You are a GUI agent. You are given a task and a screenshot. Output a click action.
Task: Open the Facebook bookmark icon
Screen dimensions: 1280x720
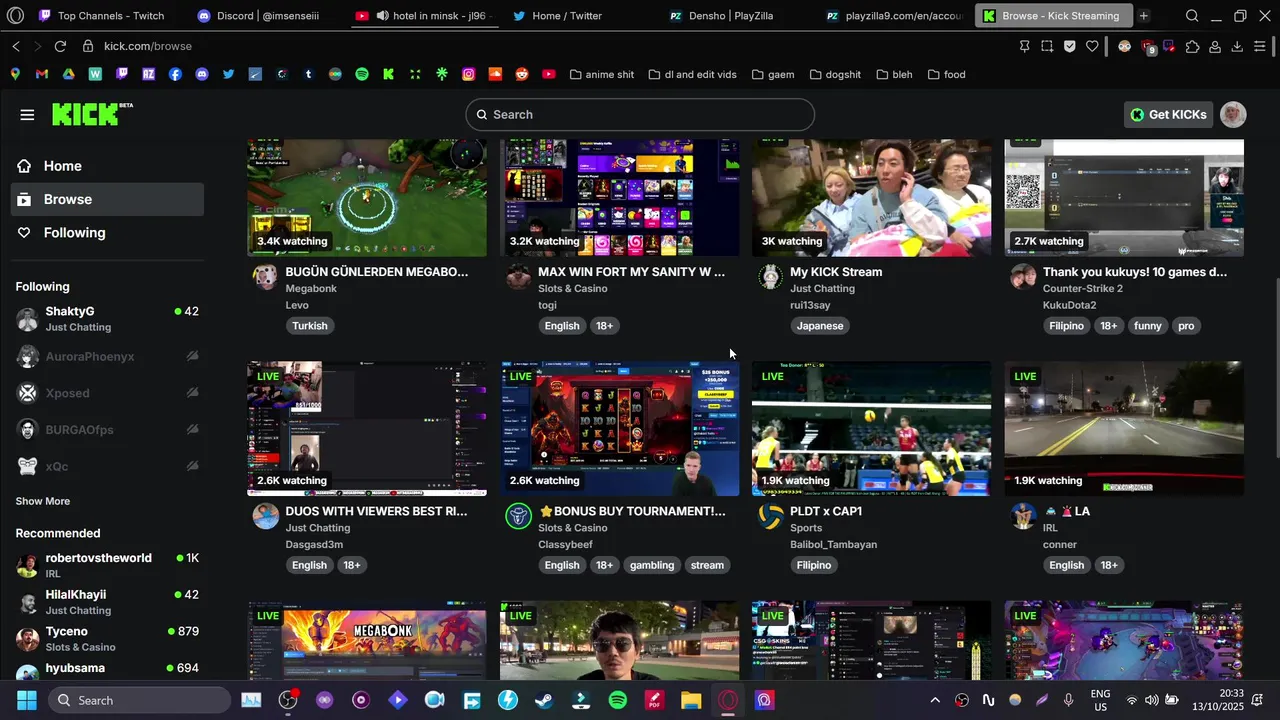[x=175, y=74]
